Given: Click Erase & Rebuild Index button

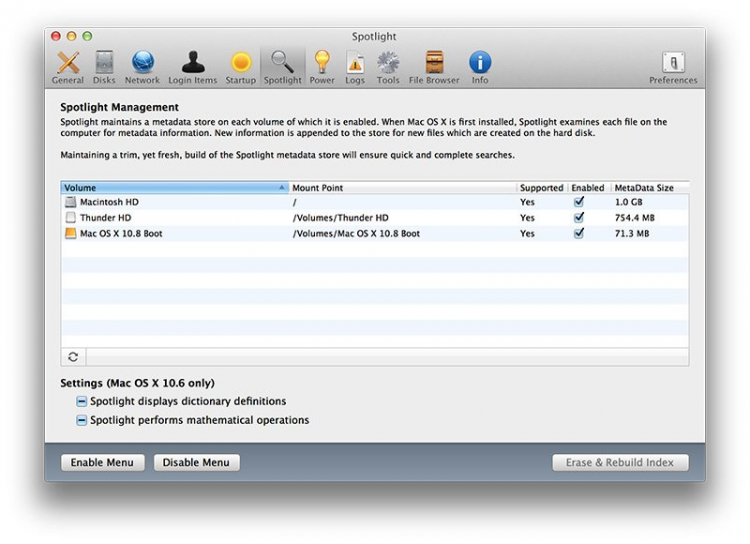Looking at the screenshot, I should click(x=620, y=463).
